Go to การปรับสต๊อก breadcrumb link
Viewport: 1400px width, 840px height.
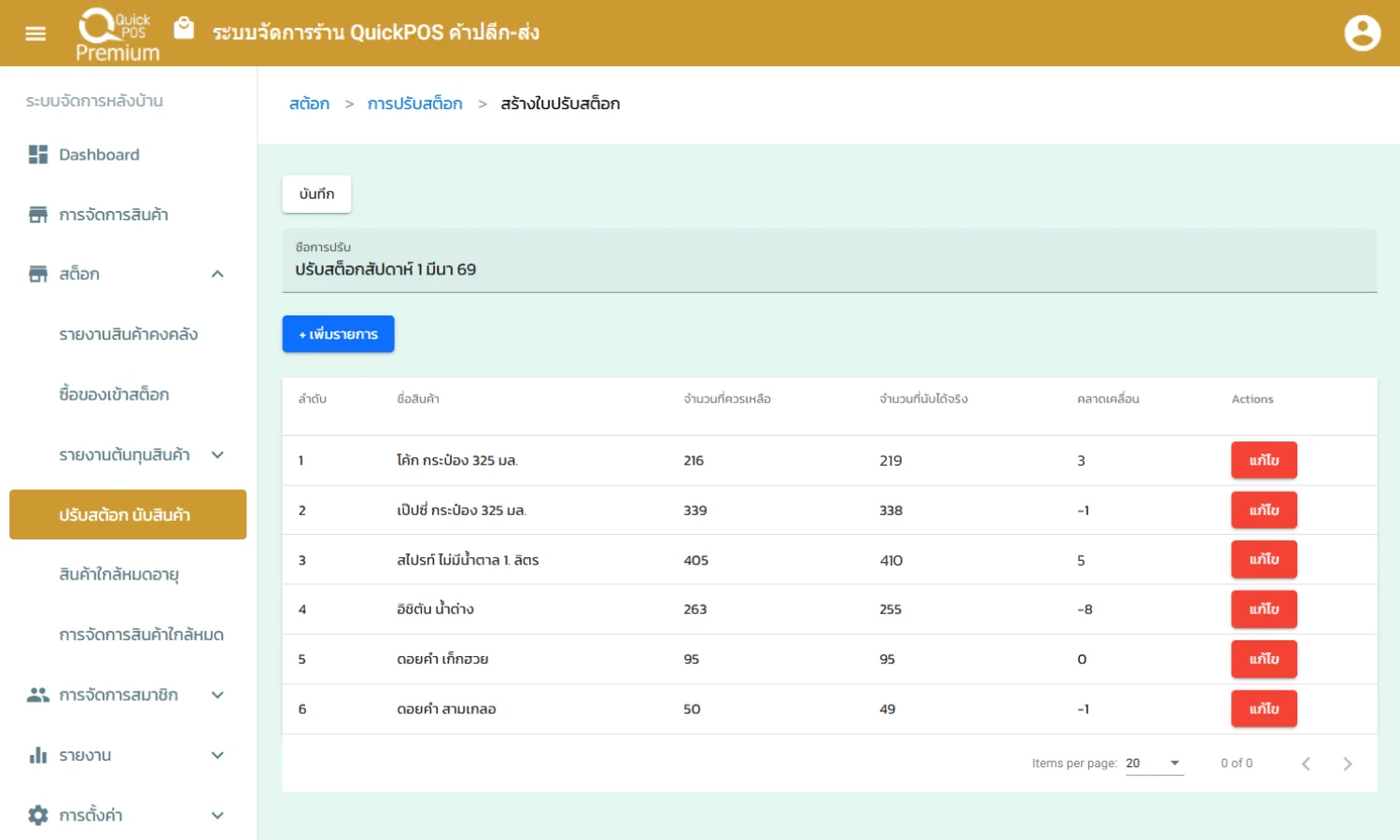tap(414, 104)
